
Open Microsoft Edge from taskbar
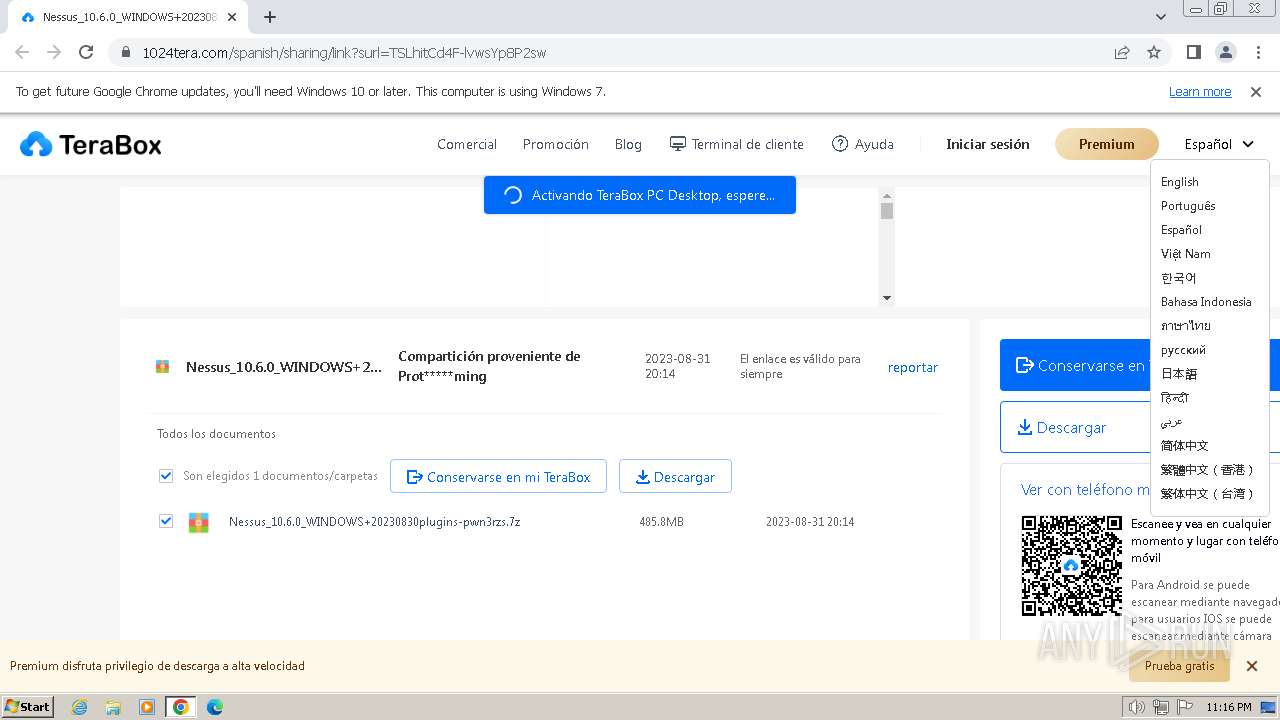tap(215, 707)
